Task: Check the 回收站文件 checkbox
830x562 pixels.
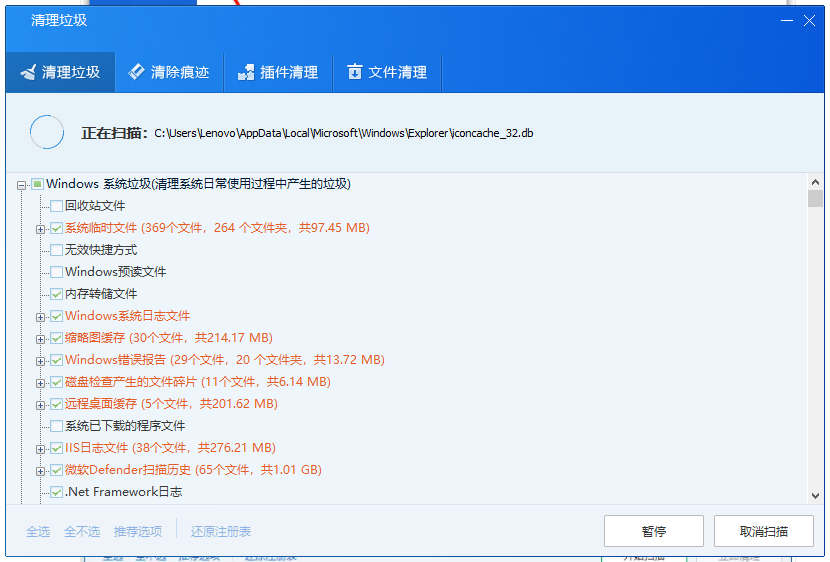Action: pyautogui.click(x=57, y=206)
